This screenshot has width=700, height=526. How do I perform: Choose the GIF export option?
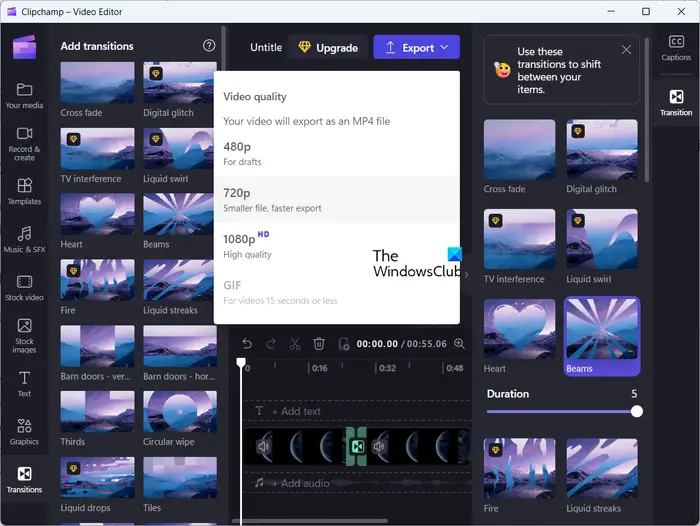(x=337, y=292)
